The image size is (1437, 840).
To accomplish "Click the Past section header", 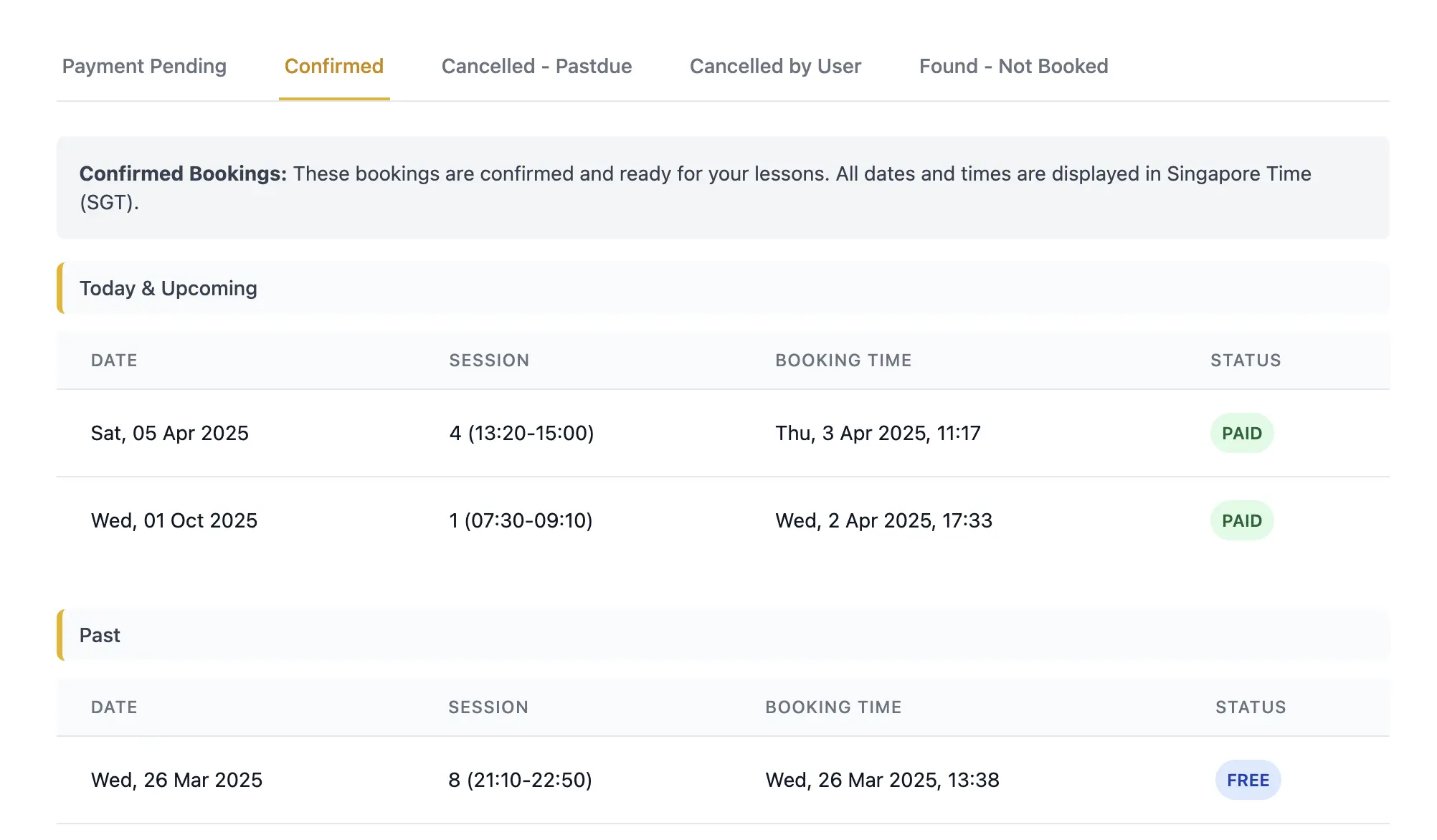I will pos(100,635).
